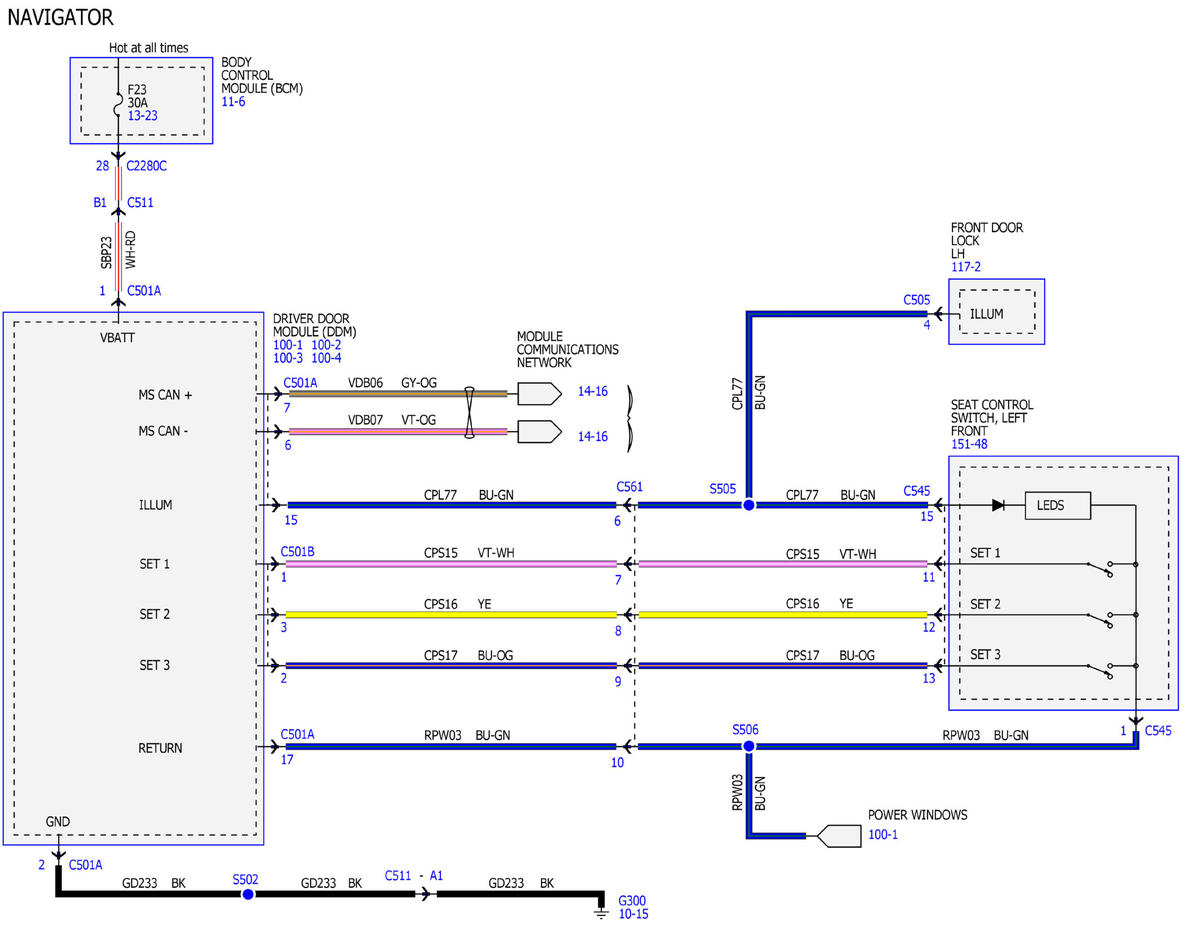Open the 11-6 BCM page reference

[233, 102]
